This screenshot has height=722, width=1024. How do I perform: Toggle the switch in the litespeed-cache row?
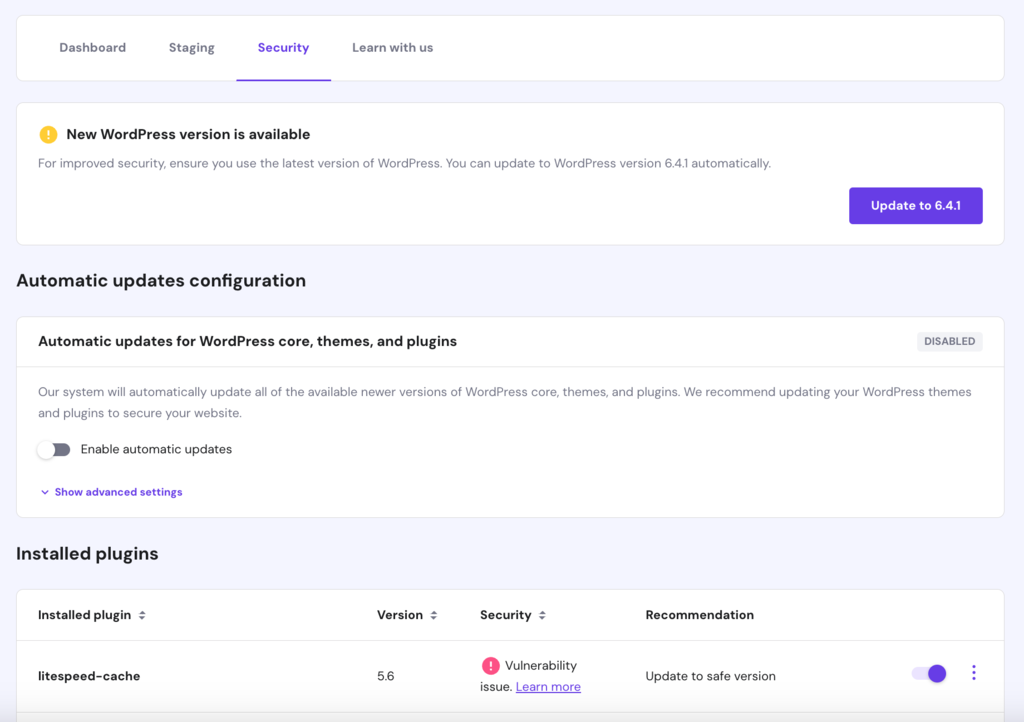[928, 673]
